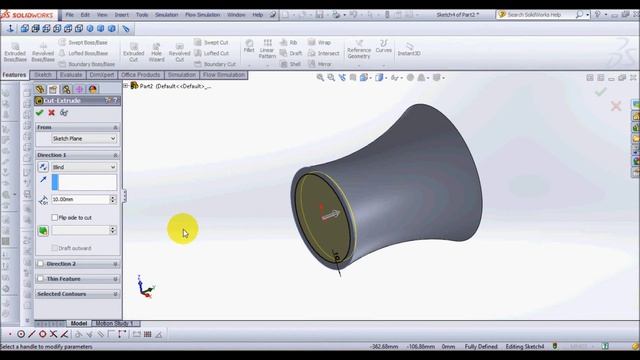Click the Fillet tool
Viewport: 640px width, 360px height.
coord(249,46)
